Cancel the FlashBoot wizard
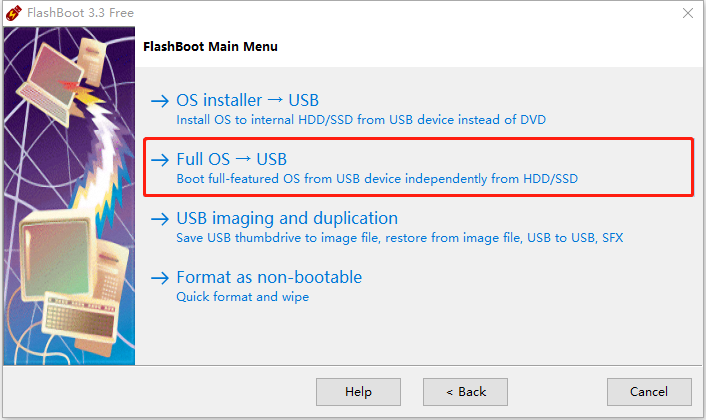The width and height of the screenshot is (706, 420). (x=649, y=392)
